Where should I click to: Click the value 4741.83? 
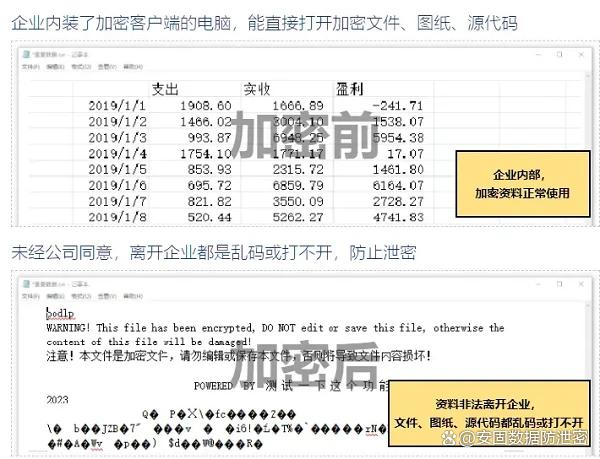[398, 217]
